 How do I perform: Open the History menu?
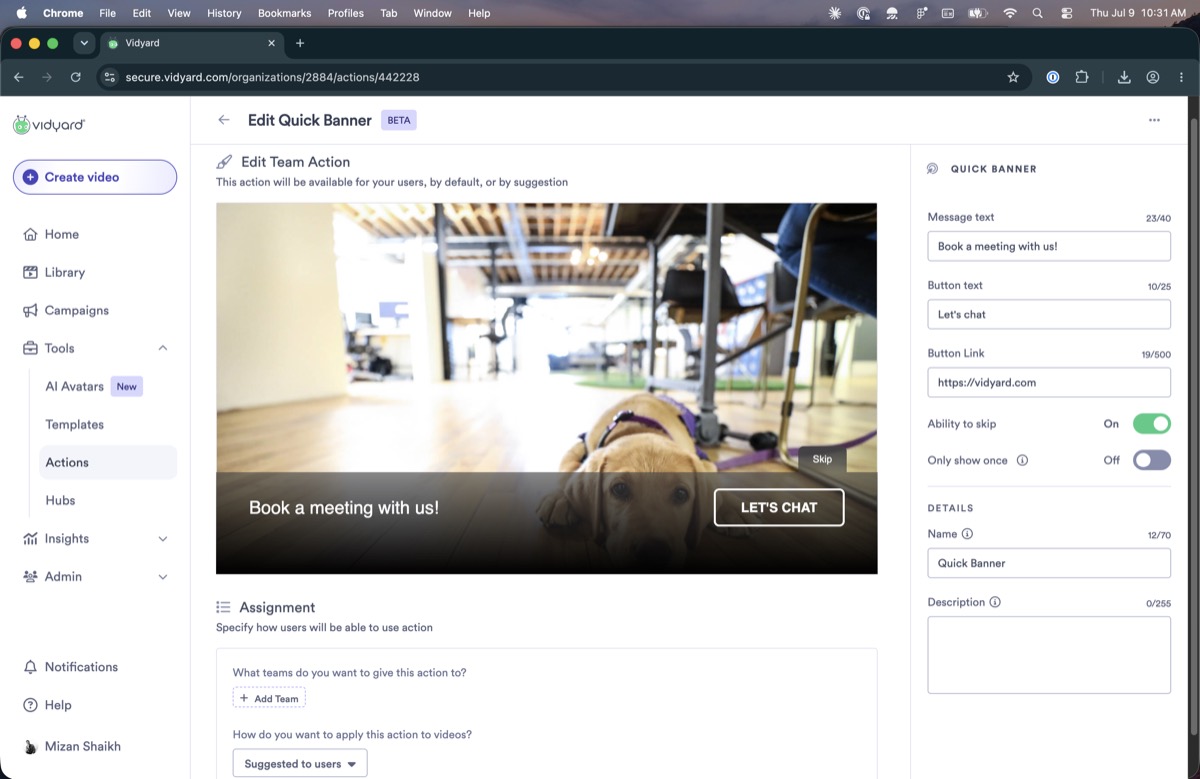click(x=224, y=13)
